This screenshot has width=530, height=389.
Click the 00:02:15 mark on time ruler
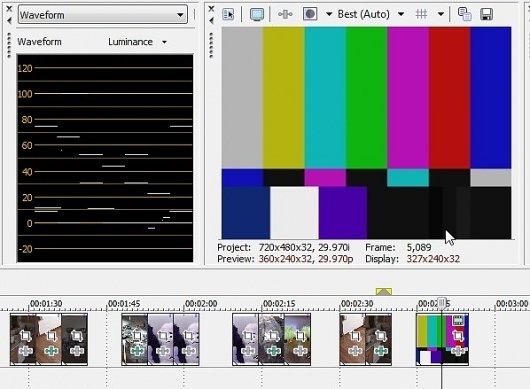279,303
